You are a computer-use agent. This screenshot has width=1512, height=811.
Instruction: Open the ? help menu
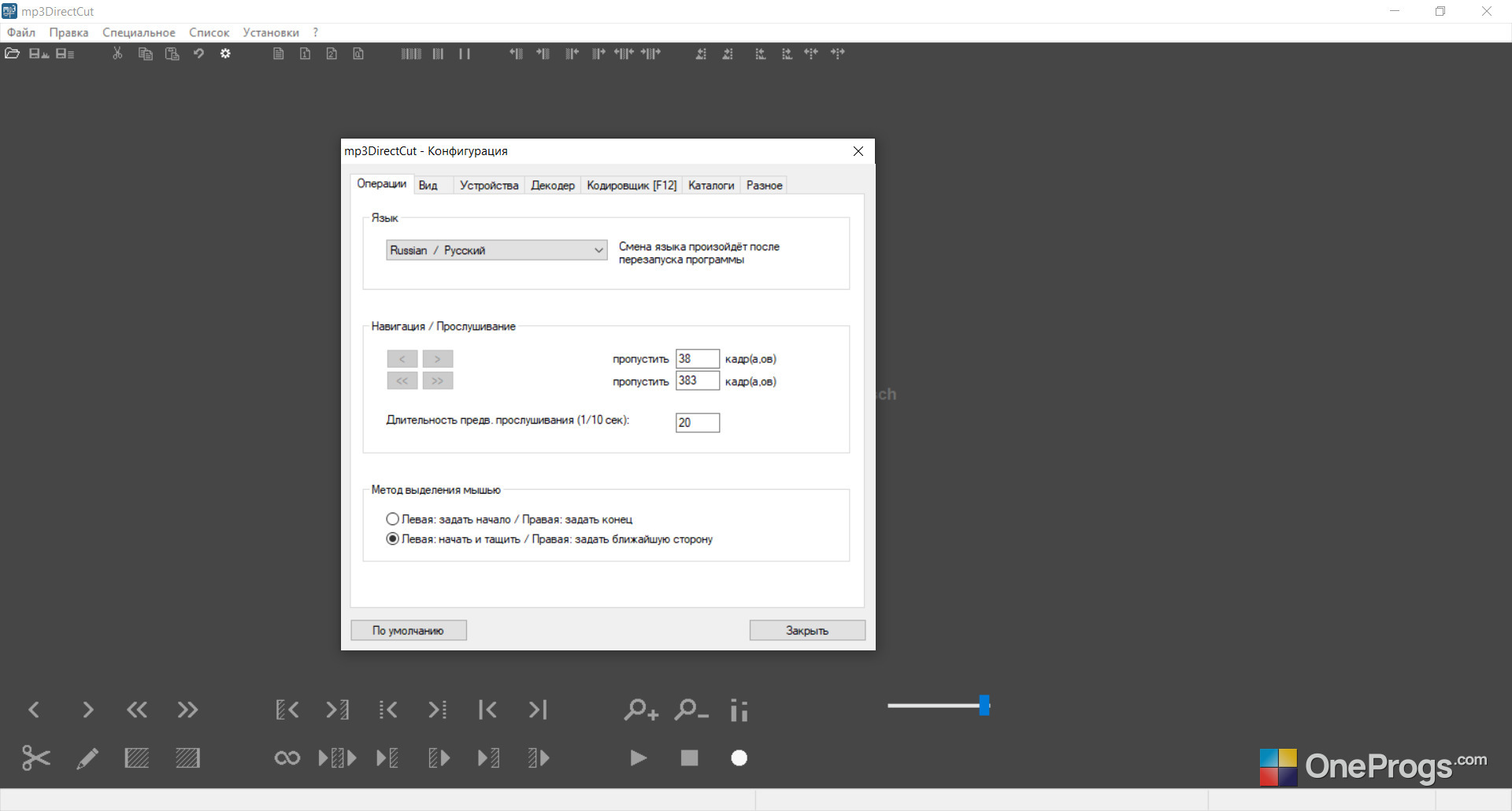tap(316, 32)
